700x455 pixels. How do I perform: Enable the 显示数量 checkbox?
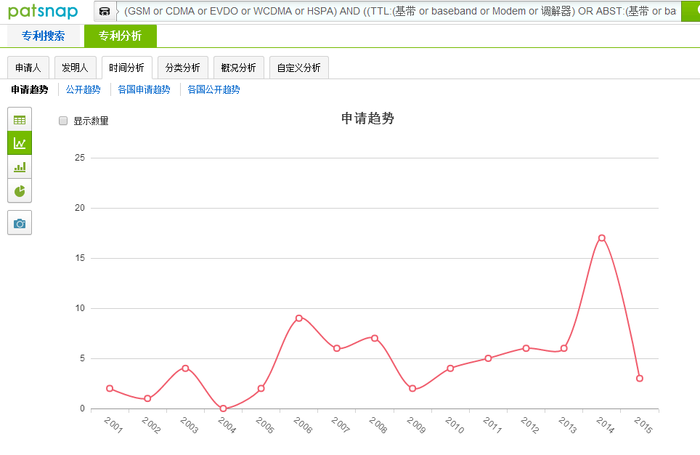point(63,121)
